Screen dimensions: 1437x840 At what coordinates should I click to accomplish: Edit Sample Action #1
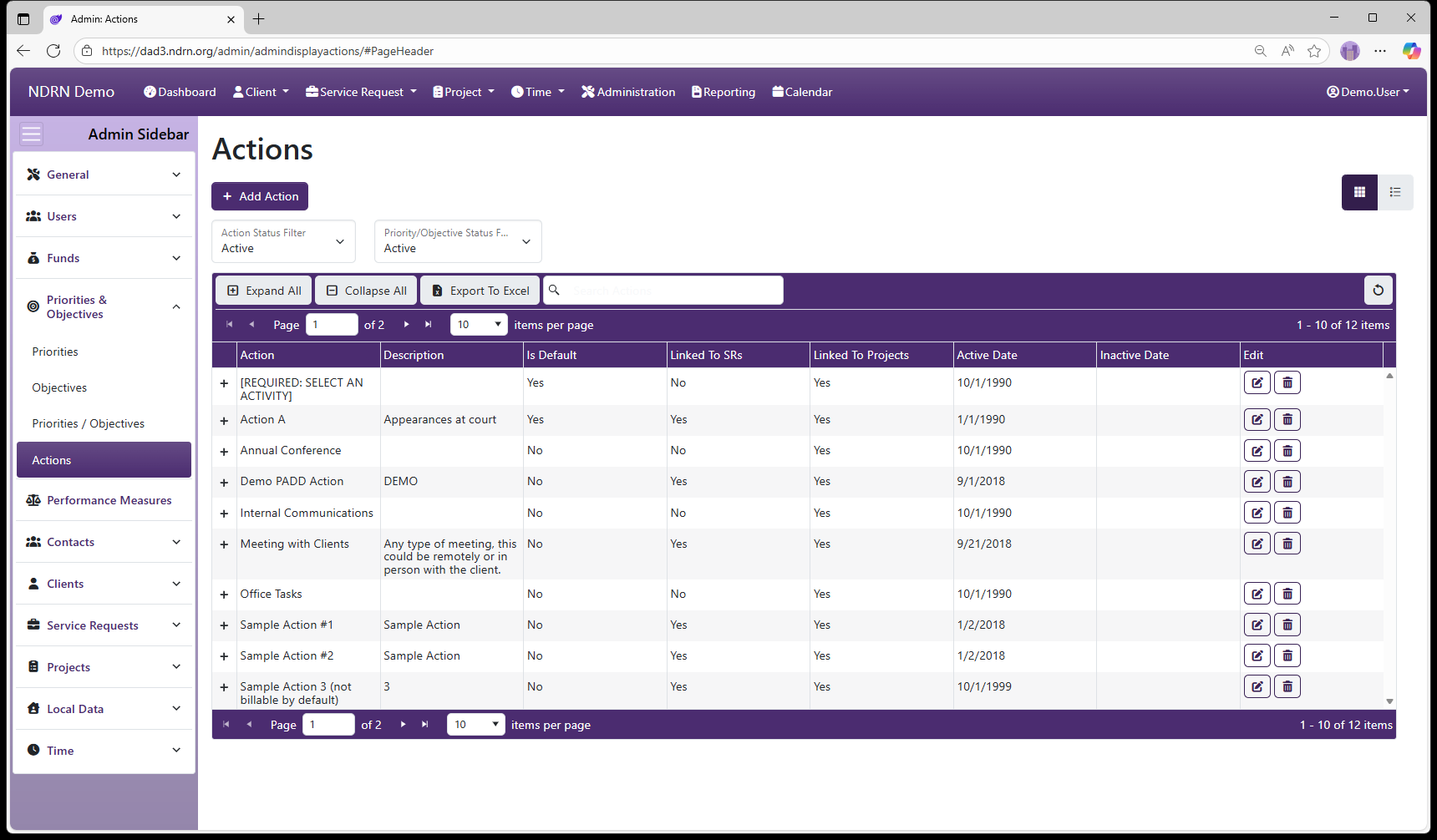[x=1257, y=625]
